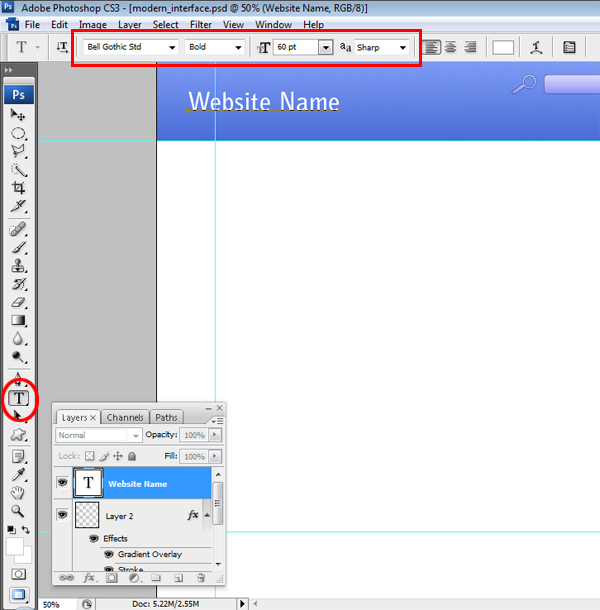600x610 pixels.
Task: Open Layers panel options menu
Action: tap(218, 421)
